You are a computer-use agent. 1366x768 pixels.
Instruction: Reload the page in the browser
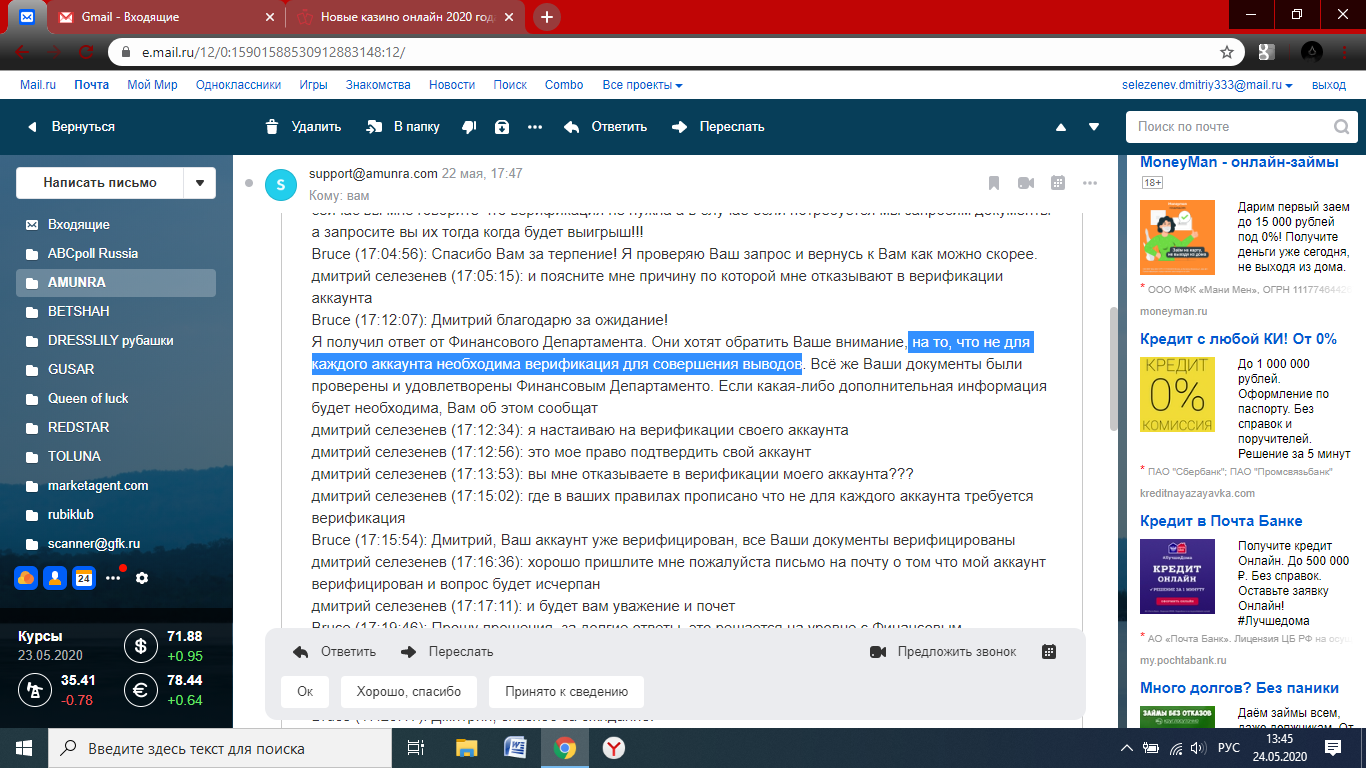[x=87, y=52]
